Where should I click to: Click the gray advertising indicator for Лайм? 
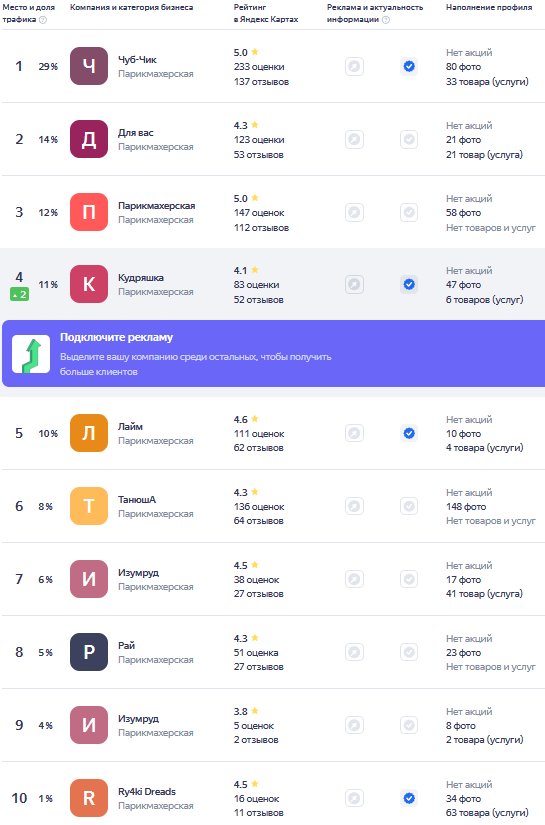tap(355, 433)
